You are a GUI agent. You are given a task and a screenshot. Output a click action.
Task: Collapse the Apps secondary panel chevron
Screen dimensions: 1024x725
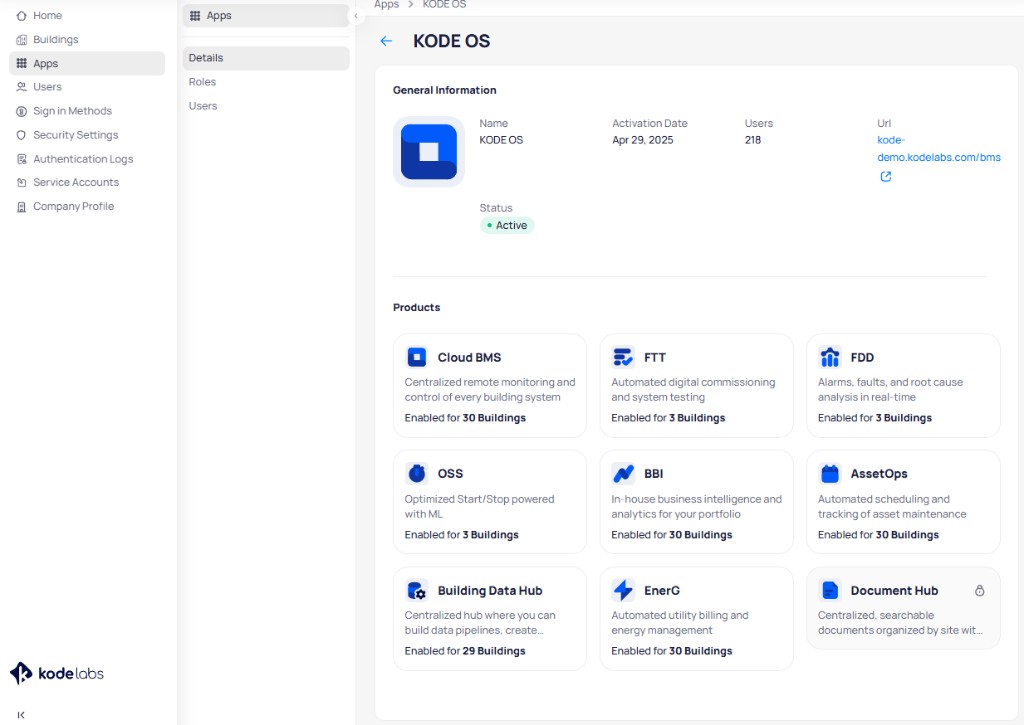pos(356,16)
